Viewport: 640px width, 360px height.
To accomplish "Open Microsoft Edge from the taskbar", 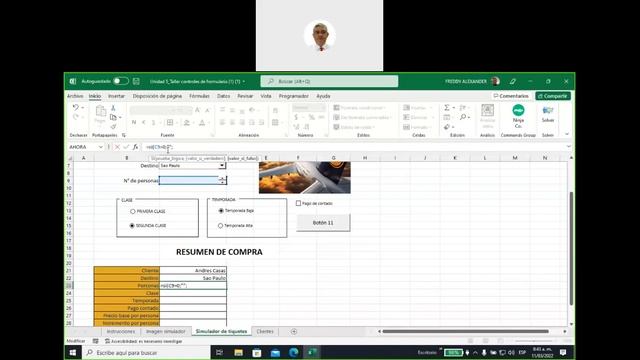I will (293, 352).
